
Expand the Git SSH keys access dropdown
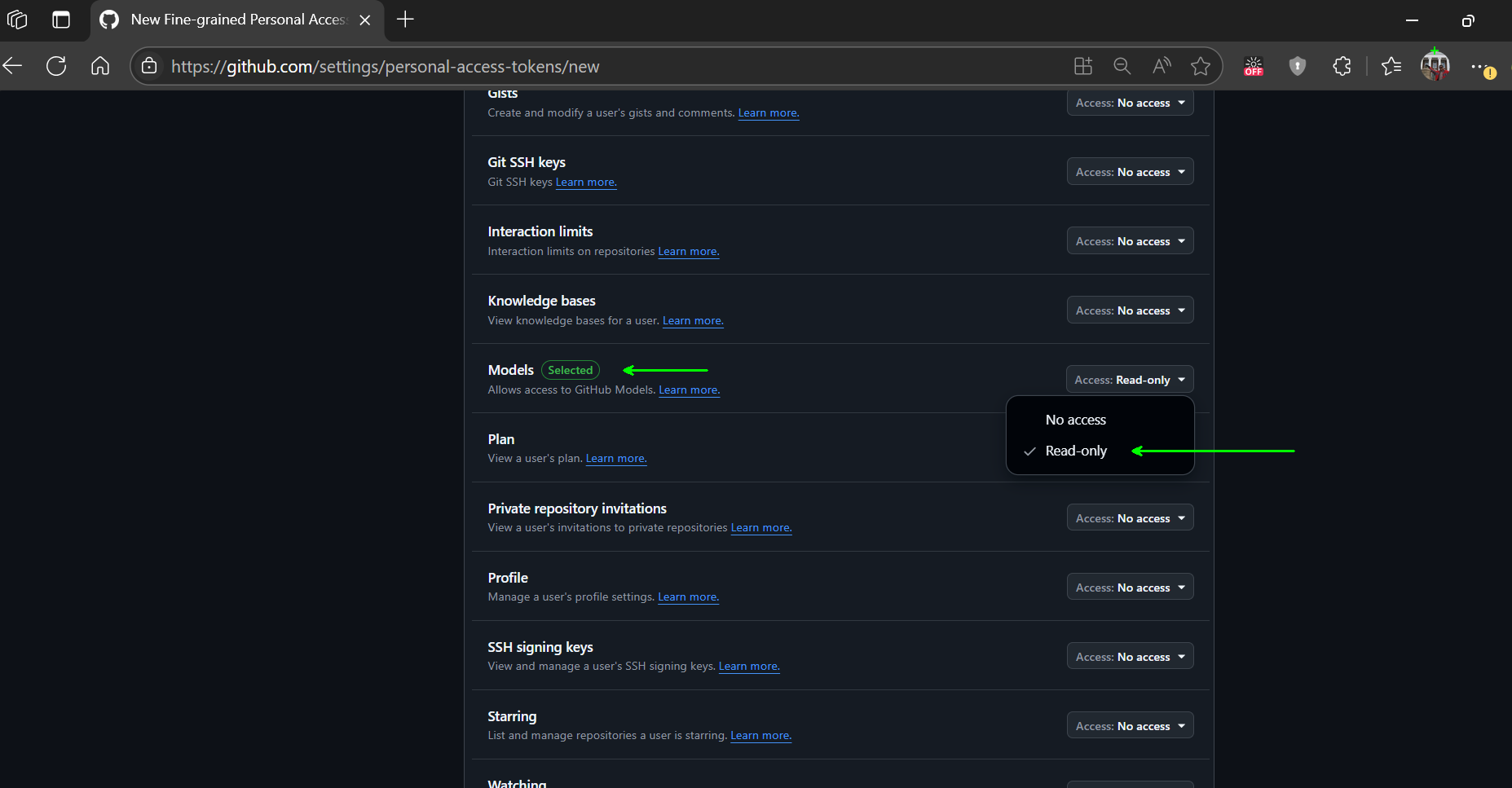point(1130,172)
